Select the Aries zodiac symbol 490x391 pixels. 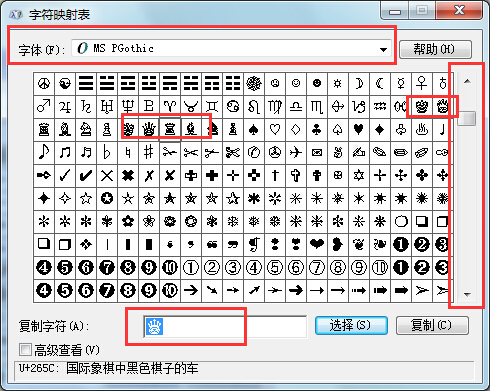point(170,107)
